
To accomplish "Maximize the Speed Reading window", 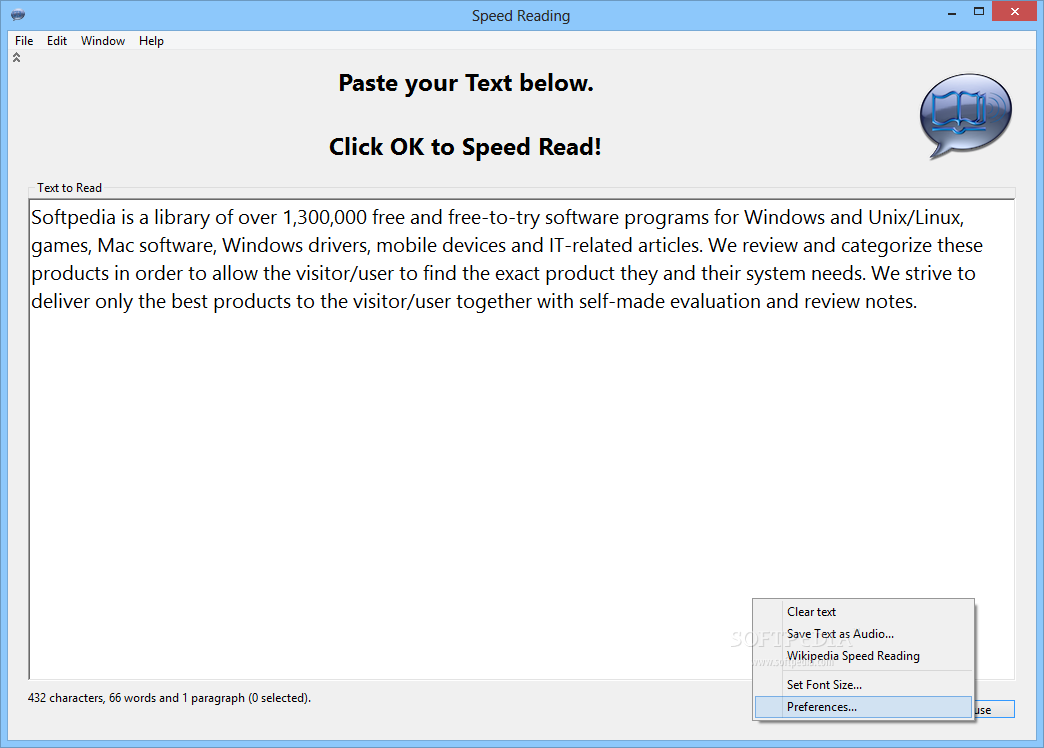I will 978,12.
